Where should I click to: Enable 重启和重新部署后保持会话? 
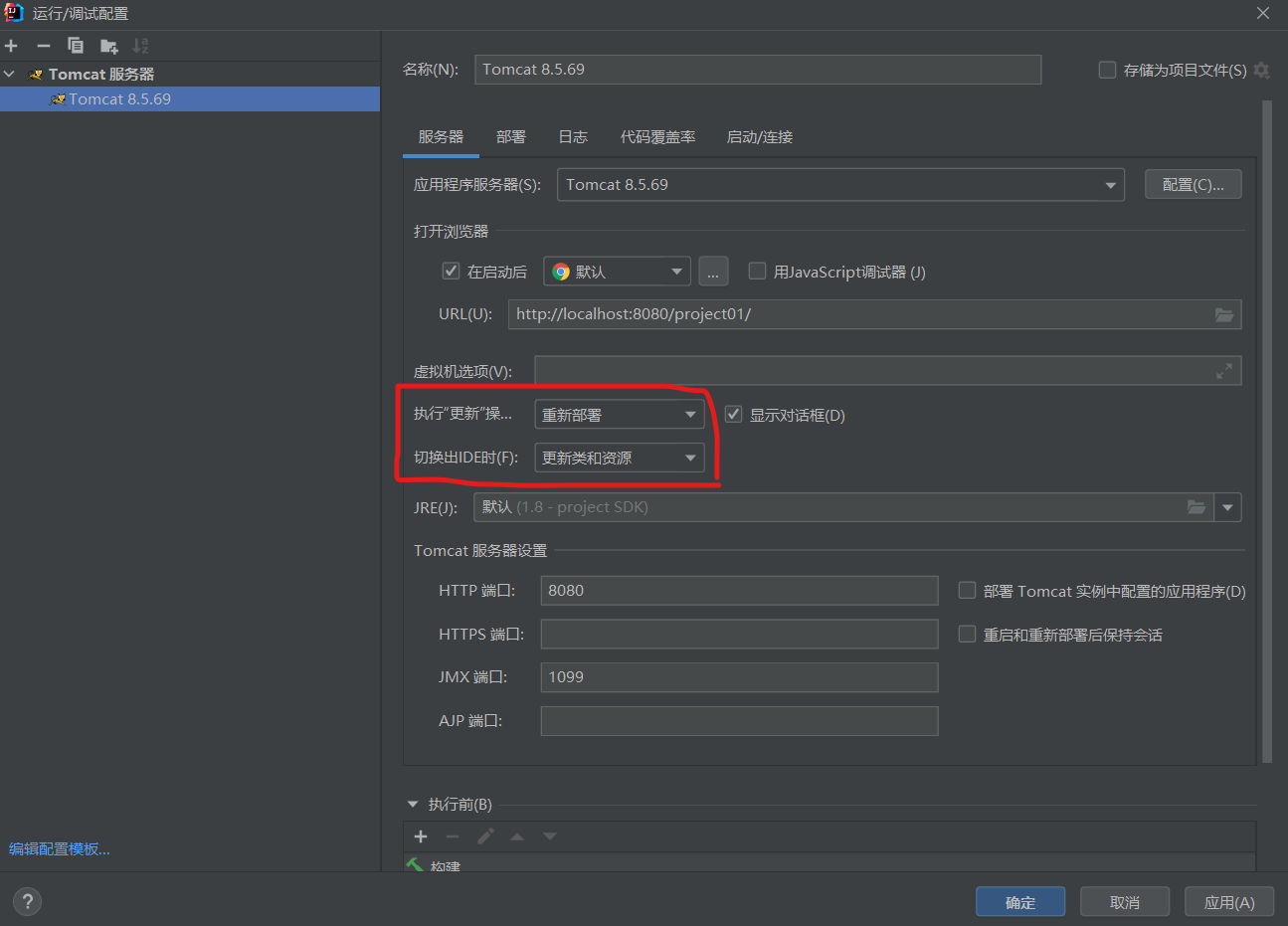point(967,635)
